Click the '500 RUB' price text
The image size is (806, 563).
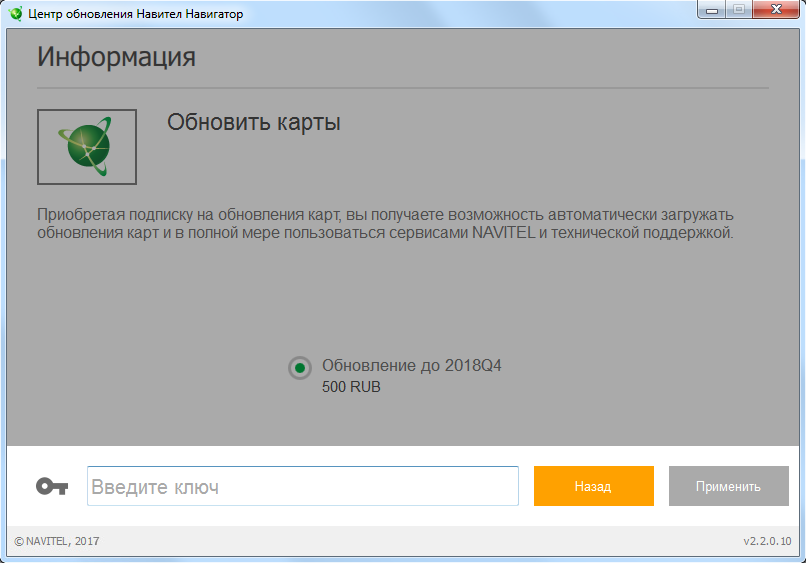351,387
